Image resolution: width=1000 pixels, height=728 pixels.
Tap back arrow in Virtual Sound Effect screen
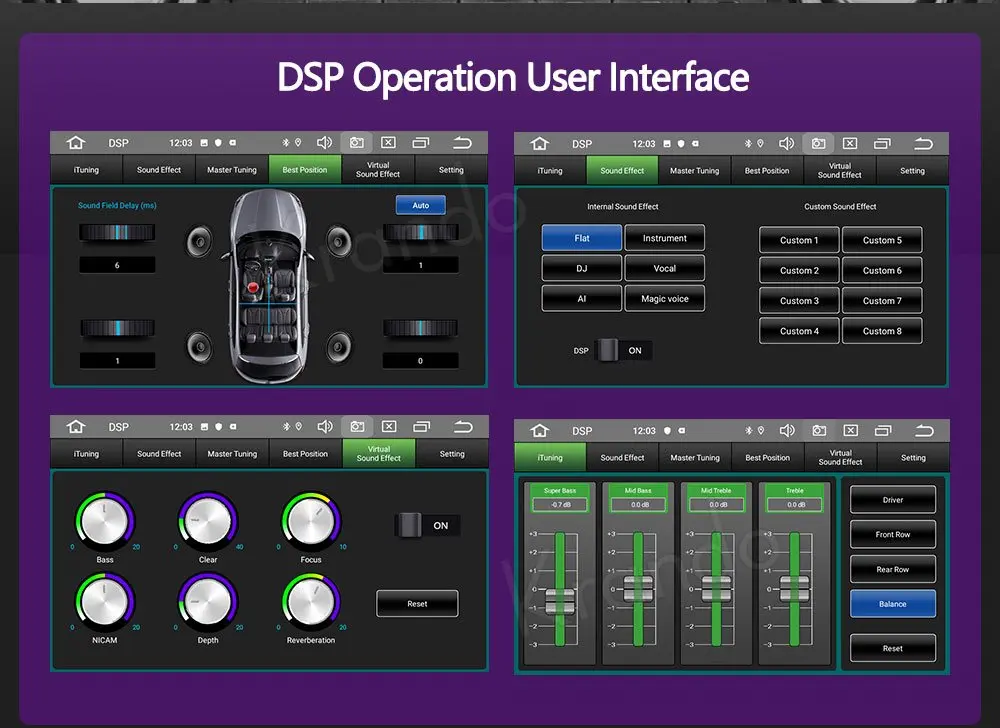[x=463, y=426]
